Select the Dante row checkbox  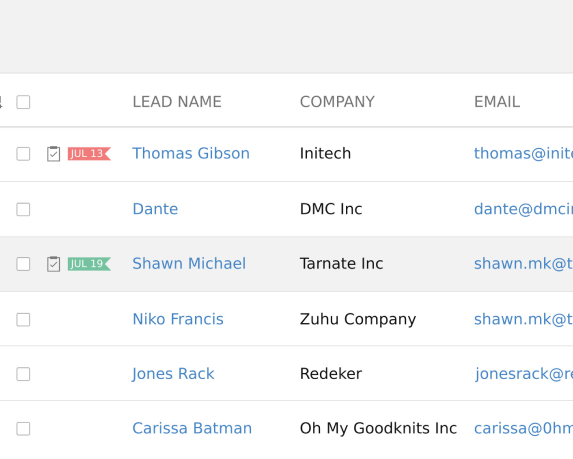tap(23, 209)
